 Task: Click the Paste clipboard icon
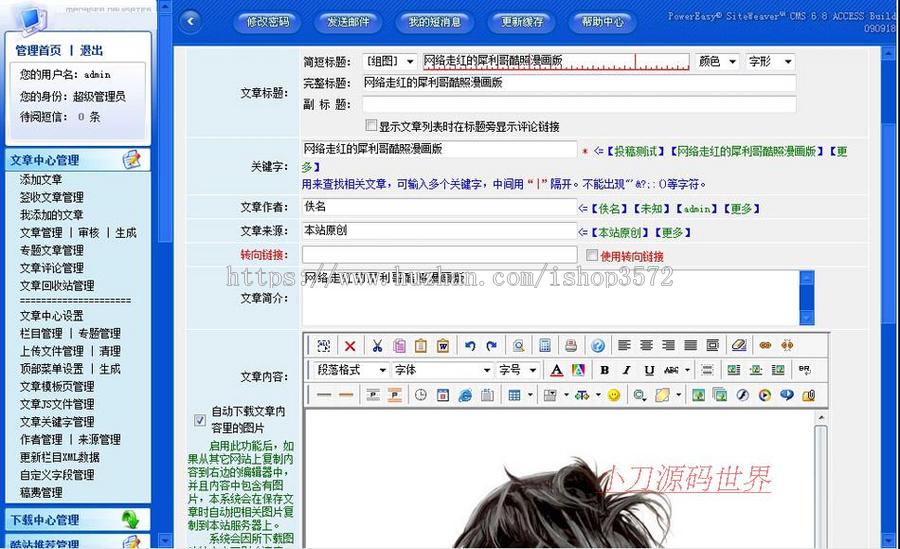(x=421, y=346)
